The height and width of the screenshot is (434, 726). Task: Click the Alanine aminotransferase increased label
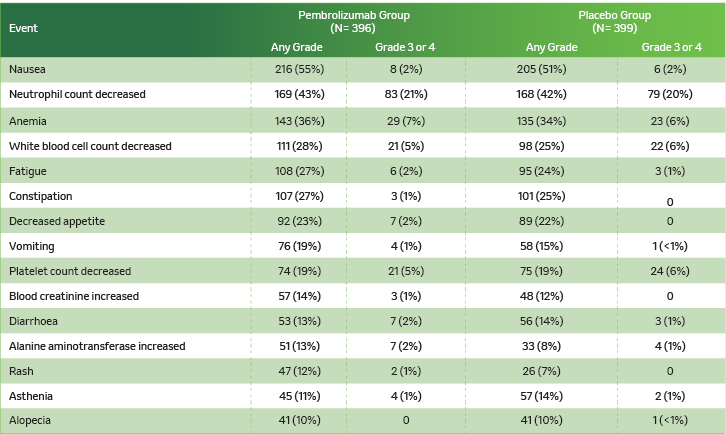pyautogui.click(x=96, y=346)
